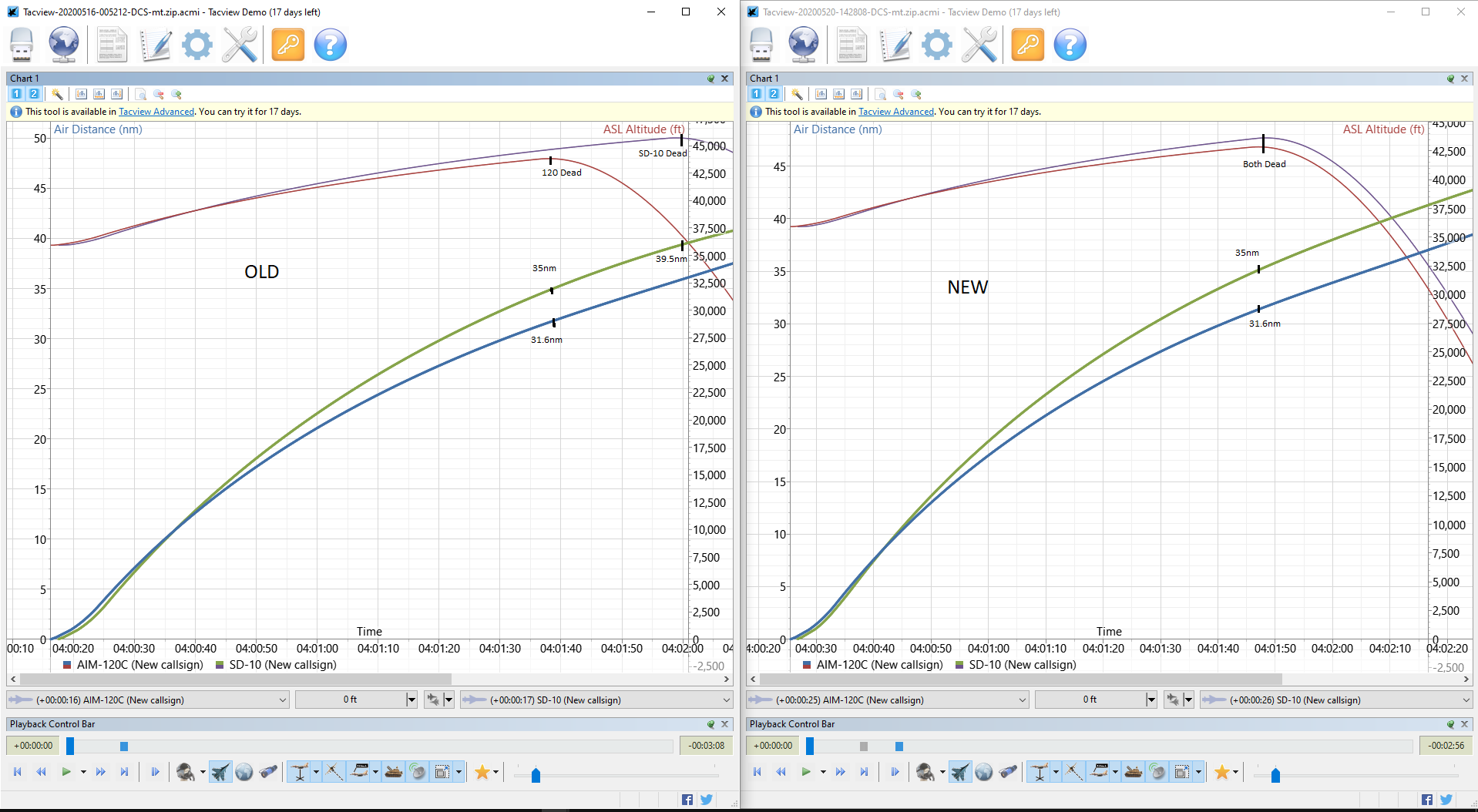Screen dimensions: 1478x812
Task: Expand the AIM-120C object dropdown in right window
Action: [1022, 700]
